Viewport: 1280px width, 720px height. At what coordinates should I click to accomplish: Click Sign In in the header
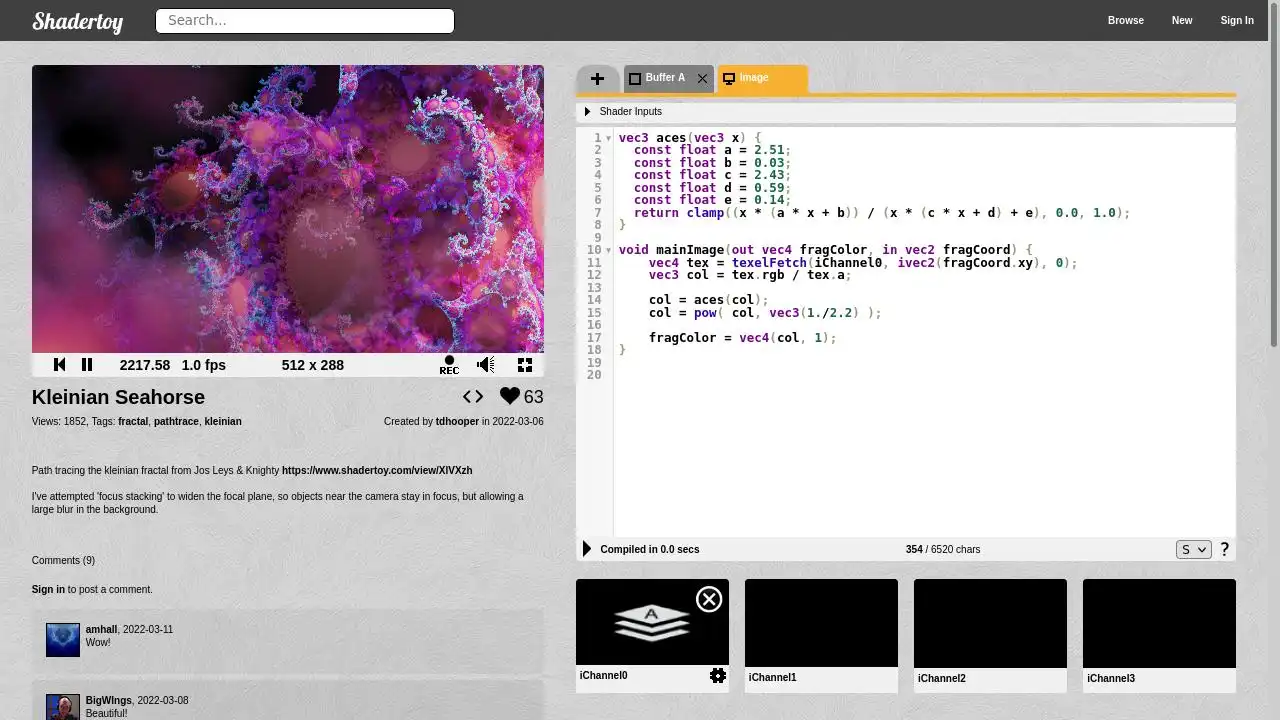(1237, 20)
